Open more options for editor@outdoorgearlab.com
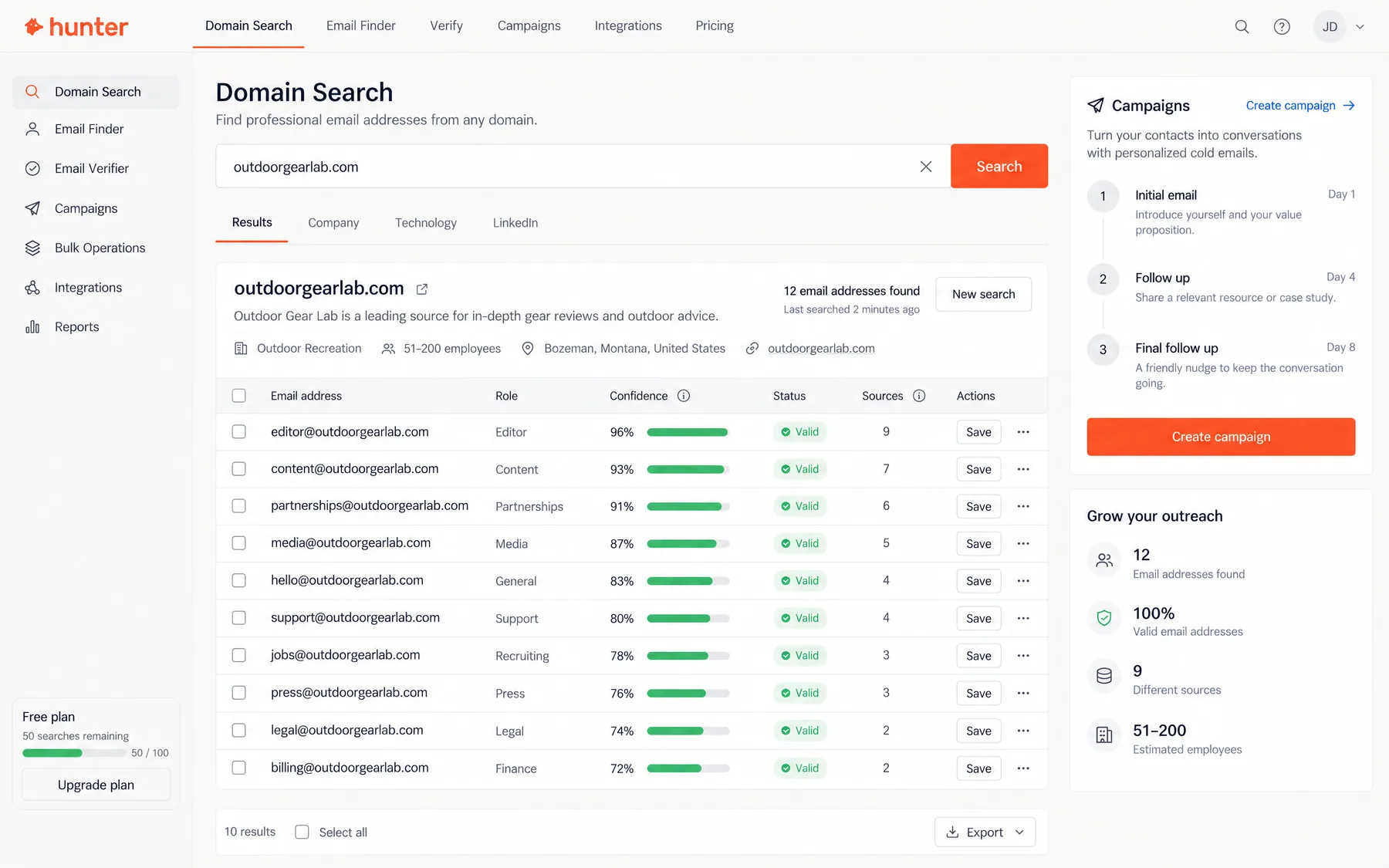 1023,432
